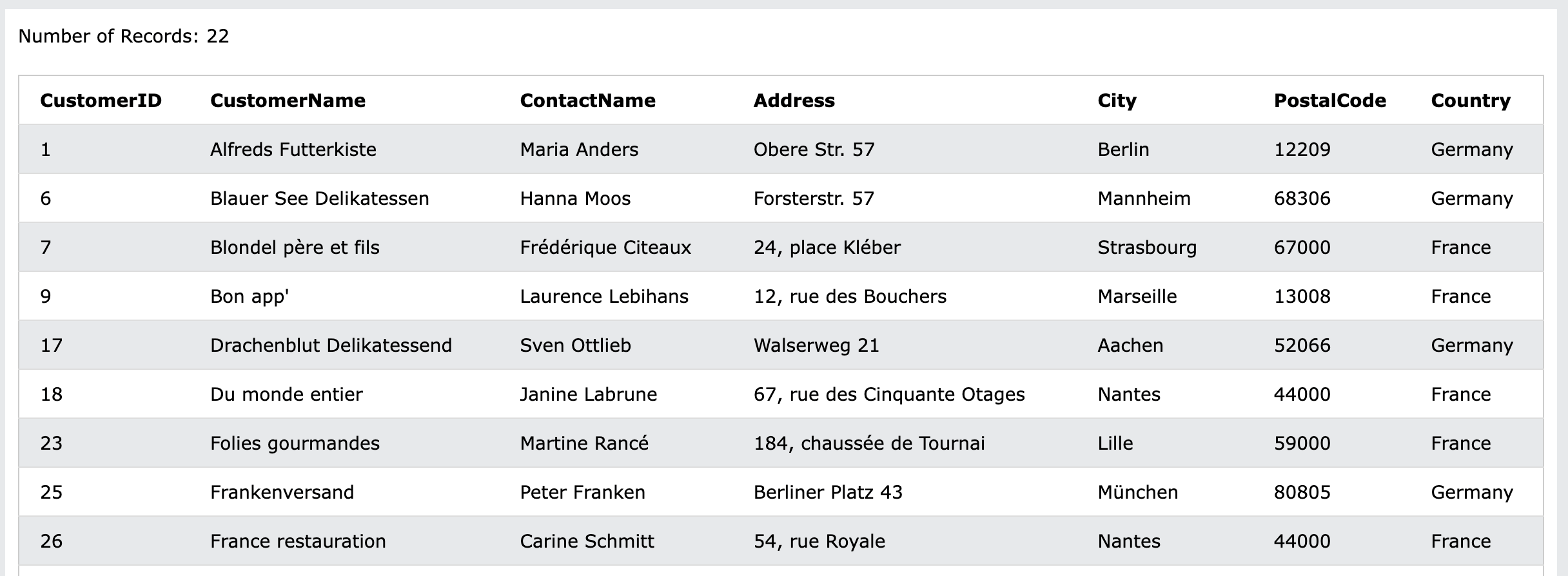Select the 54, rue Royale address cell
1568x576 pixels.
[x=819, y=541]
